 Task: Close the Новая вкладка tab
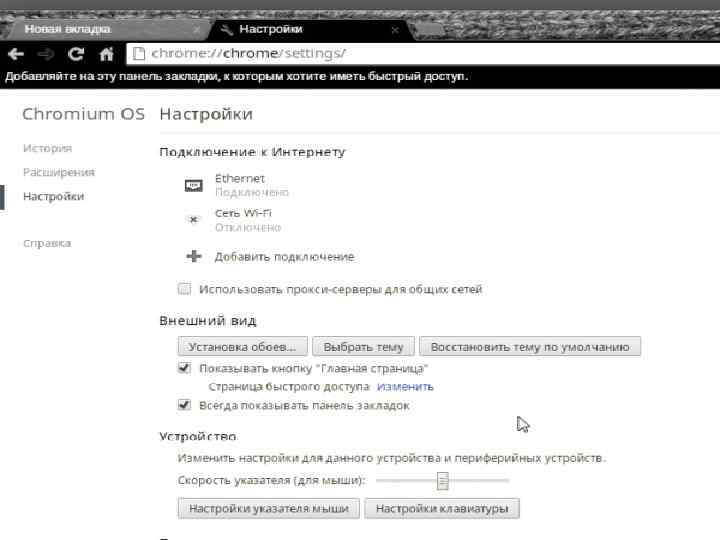197,30
